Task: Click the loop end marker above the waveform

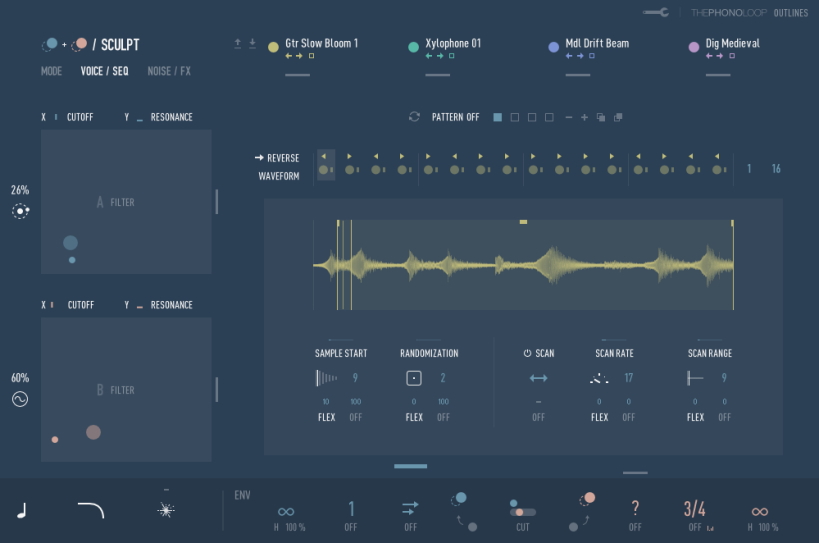Action: click(732, 223)
